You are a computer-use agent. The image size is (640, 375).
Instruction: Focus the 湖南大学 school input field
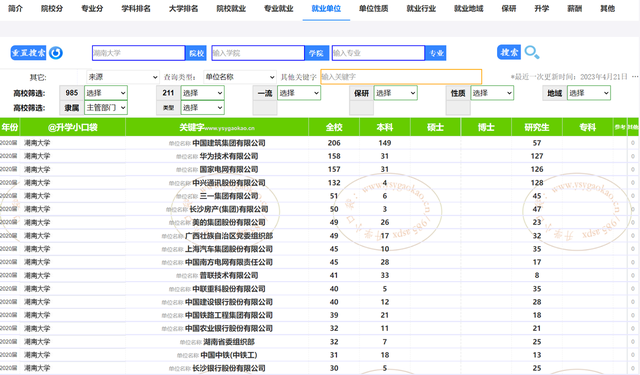pos(139,53)
